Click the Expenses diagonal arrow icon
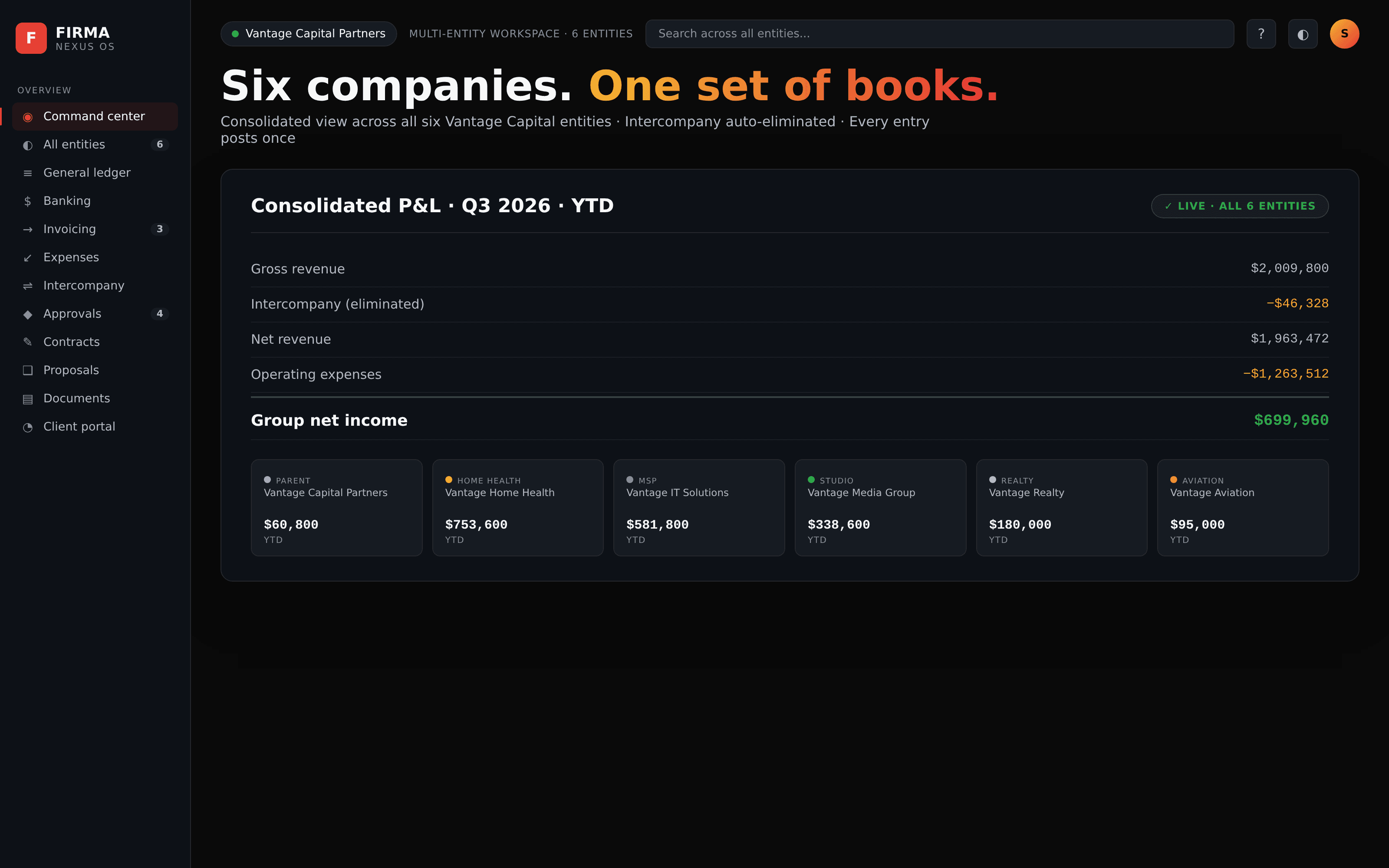 [x=27, y=258]
